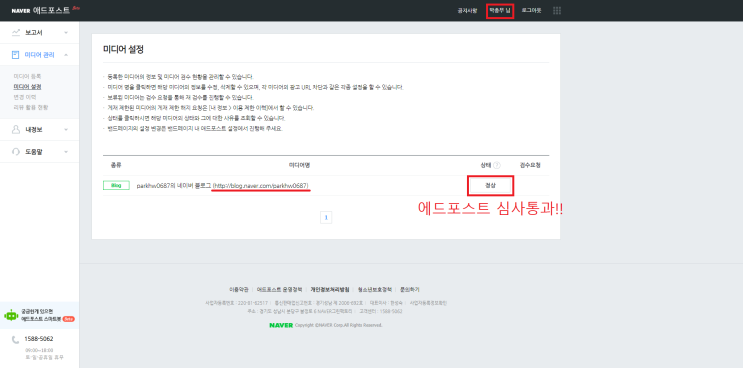This screenshot has height=368, width=743.
Task: Open 이용약관 footer link
Action: coord(239,289)
